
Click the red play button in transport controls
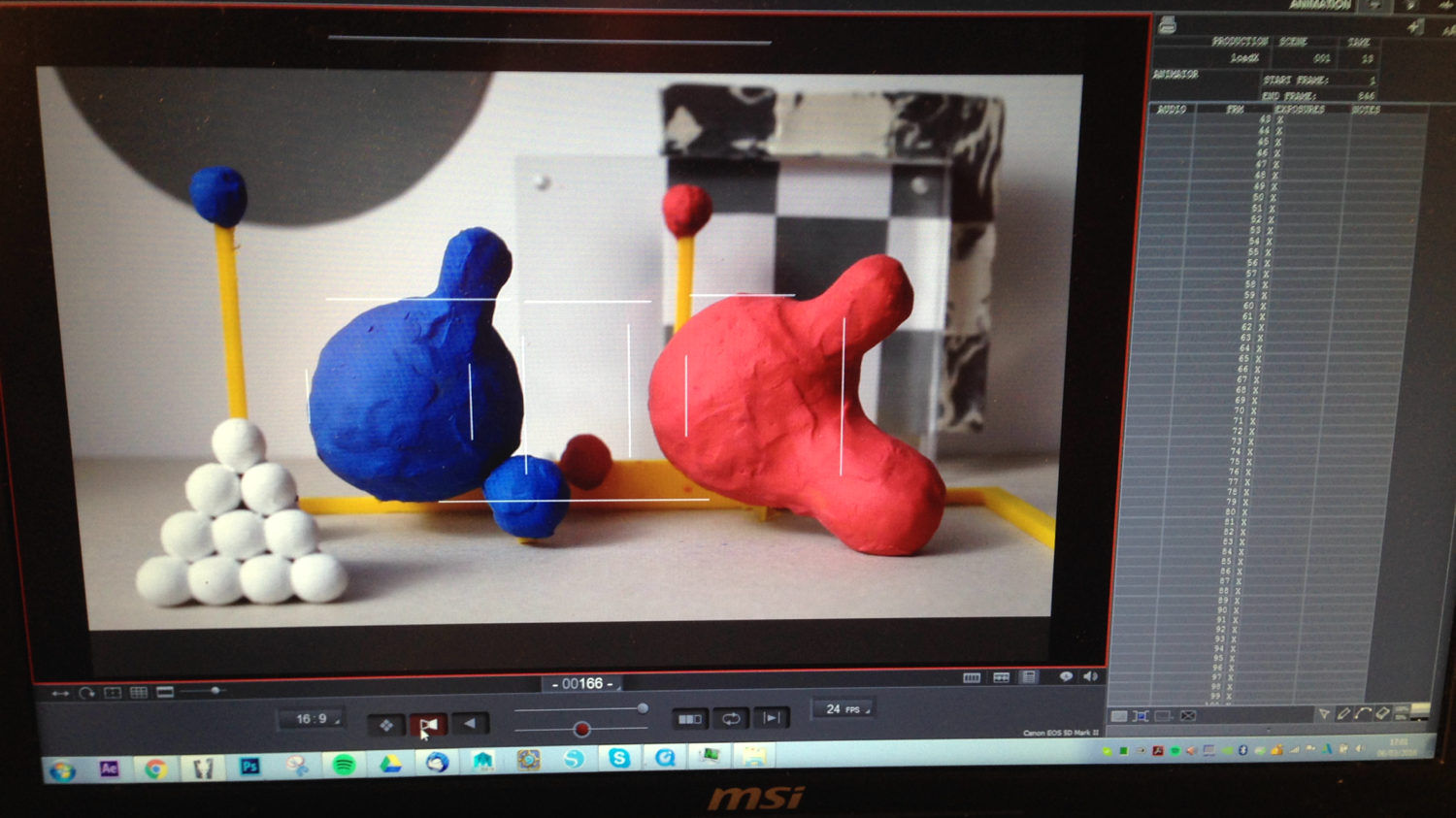428,724
